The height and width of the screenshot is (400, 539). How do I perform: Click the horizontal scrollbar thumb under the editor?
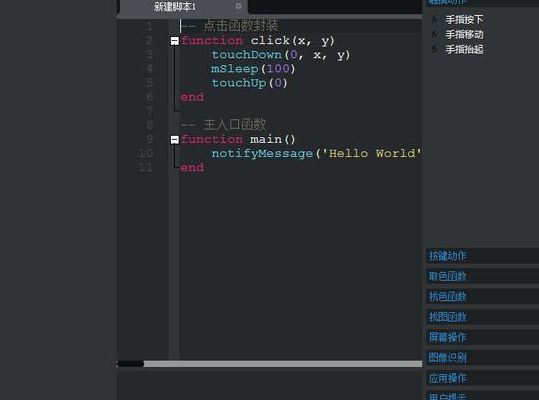coord(130,364)
